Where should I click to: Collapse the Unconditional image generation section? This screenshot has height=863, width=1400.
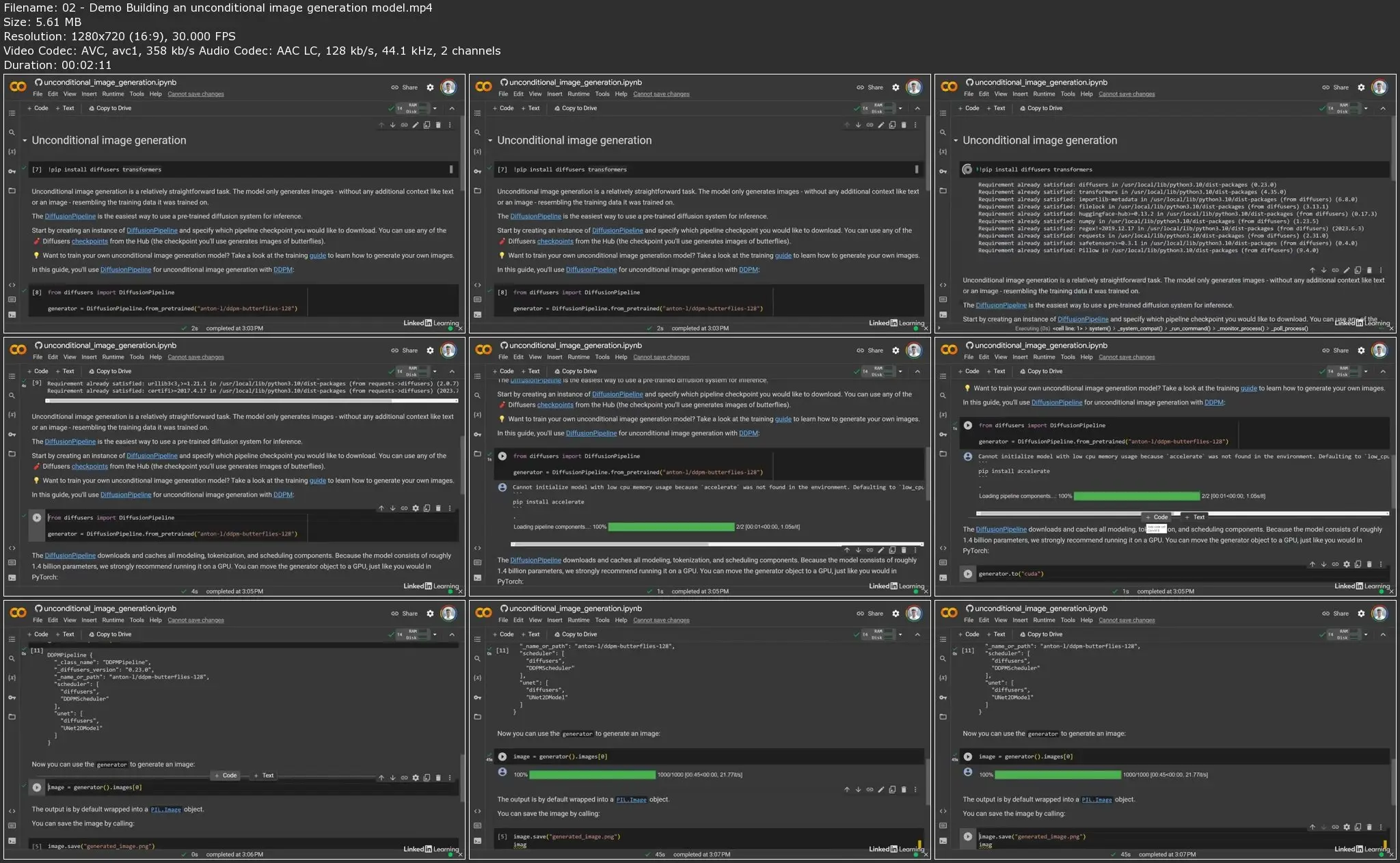(25, 140)
